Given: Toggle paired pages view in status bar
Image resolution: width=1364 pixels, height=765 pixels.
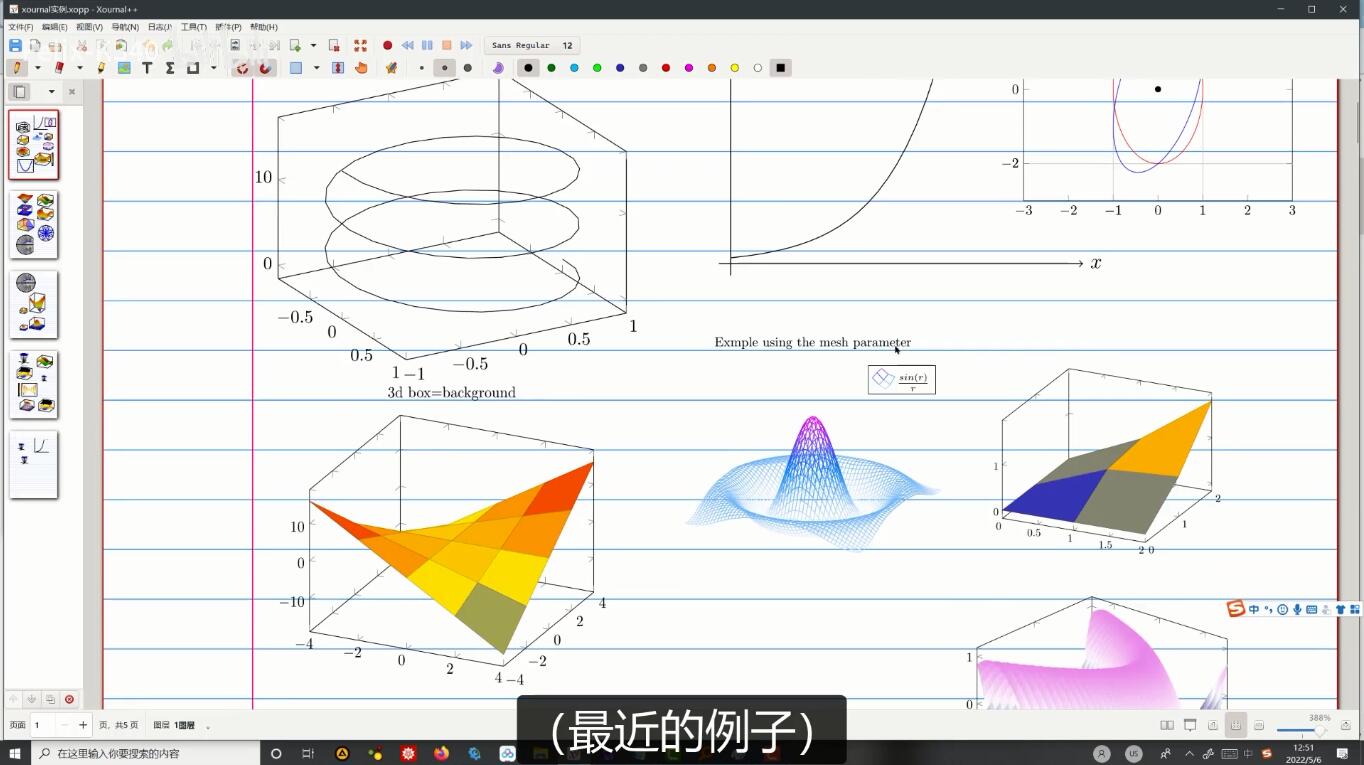Looking at the screenshot, I should coord(1166,725).
